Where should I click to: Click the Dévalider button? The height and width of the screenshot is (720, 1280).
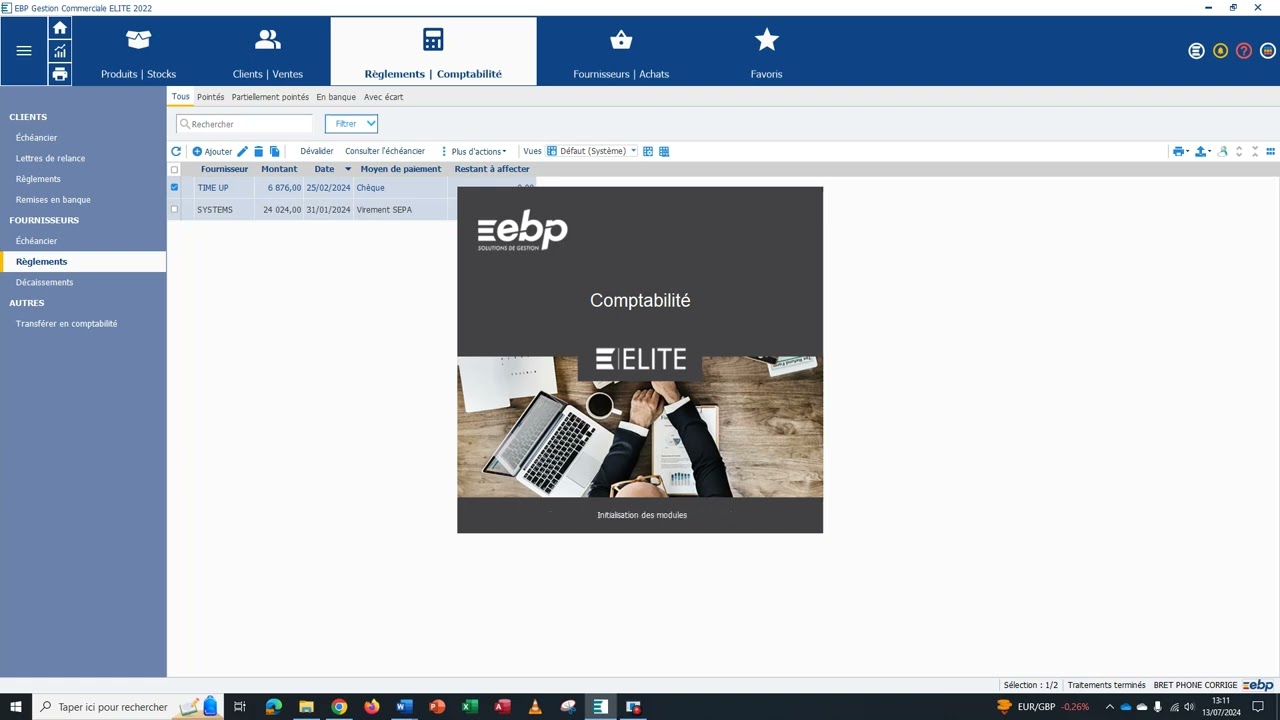coord(317,151)
